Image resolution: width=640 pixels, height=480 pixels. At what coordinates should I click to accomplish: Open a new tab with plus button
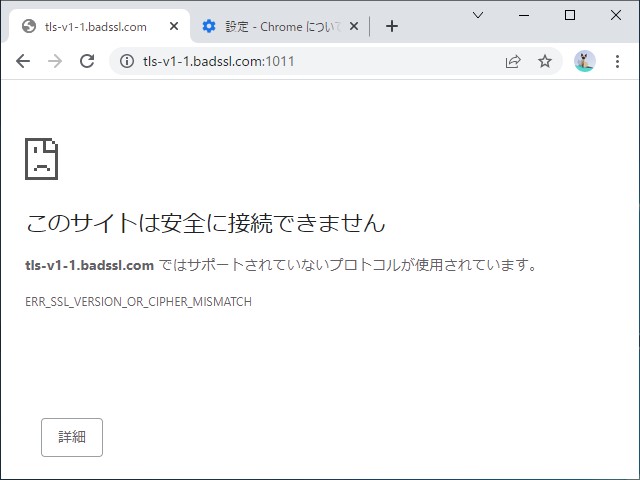click(x=392, y=26)
